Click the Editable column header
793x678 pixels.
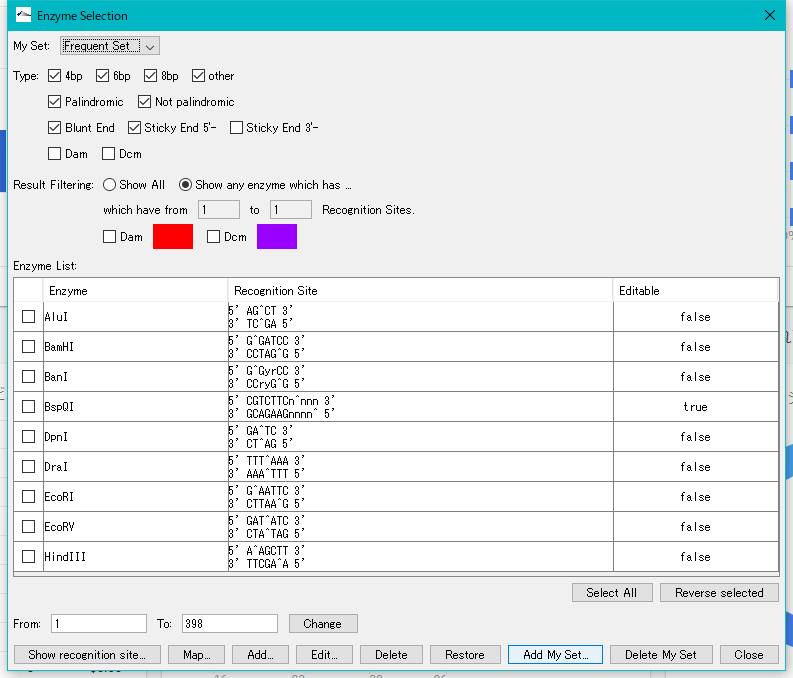[695, 291]
